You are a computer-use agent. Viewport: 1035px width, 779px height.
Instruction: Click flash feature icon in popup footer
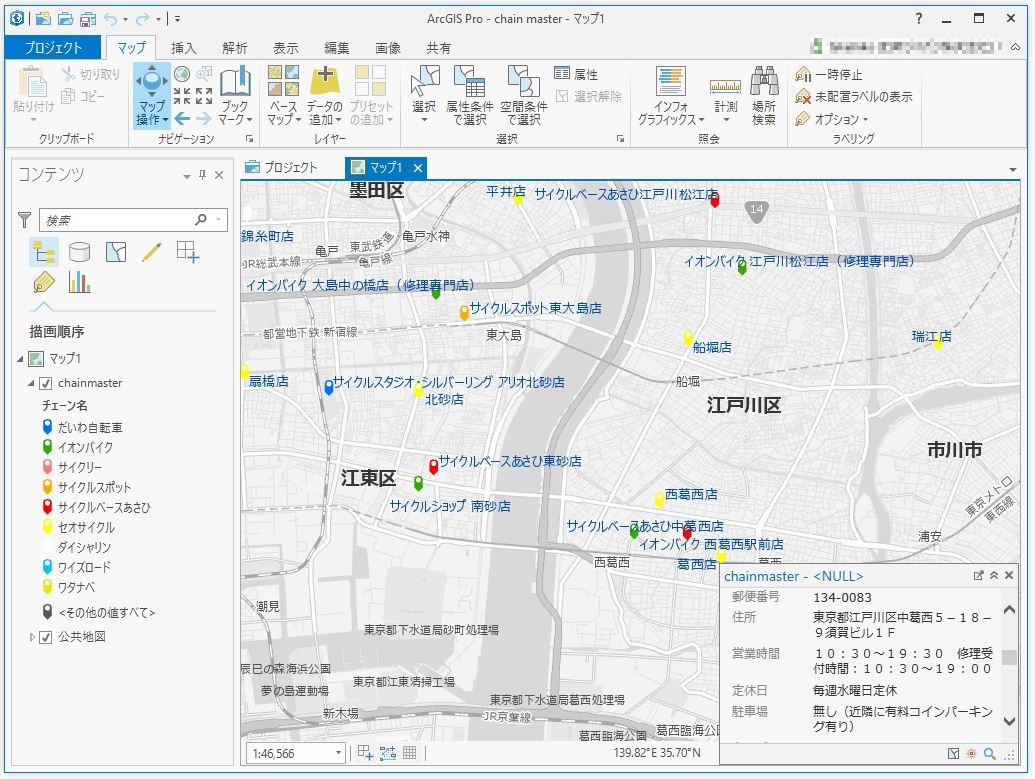971,753
